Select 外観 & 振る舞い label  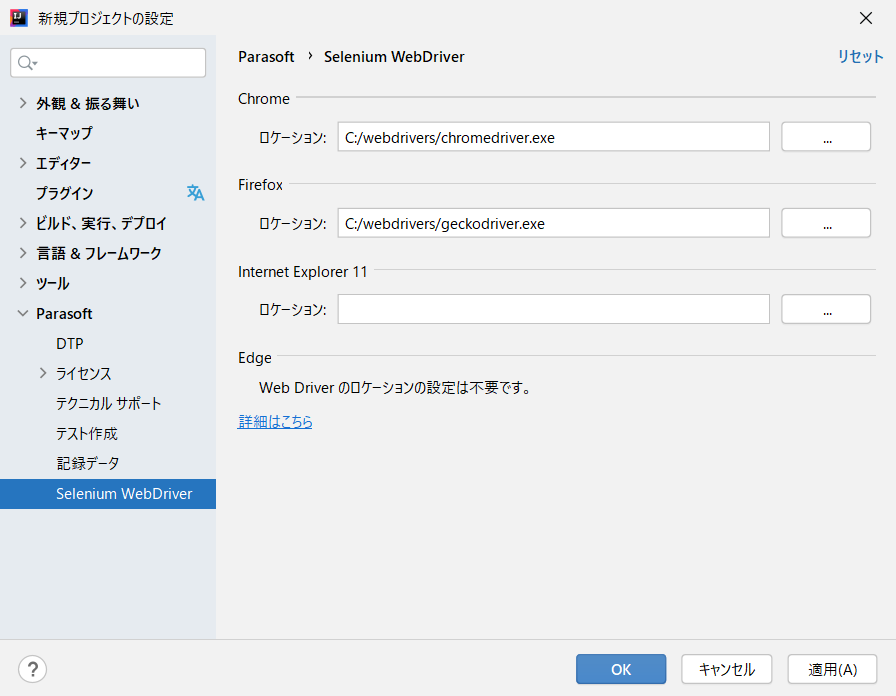pyautogui.click(x=87, y=103)
